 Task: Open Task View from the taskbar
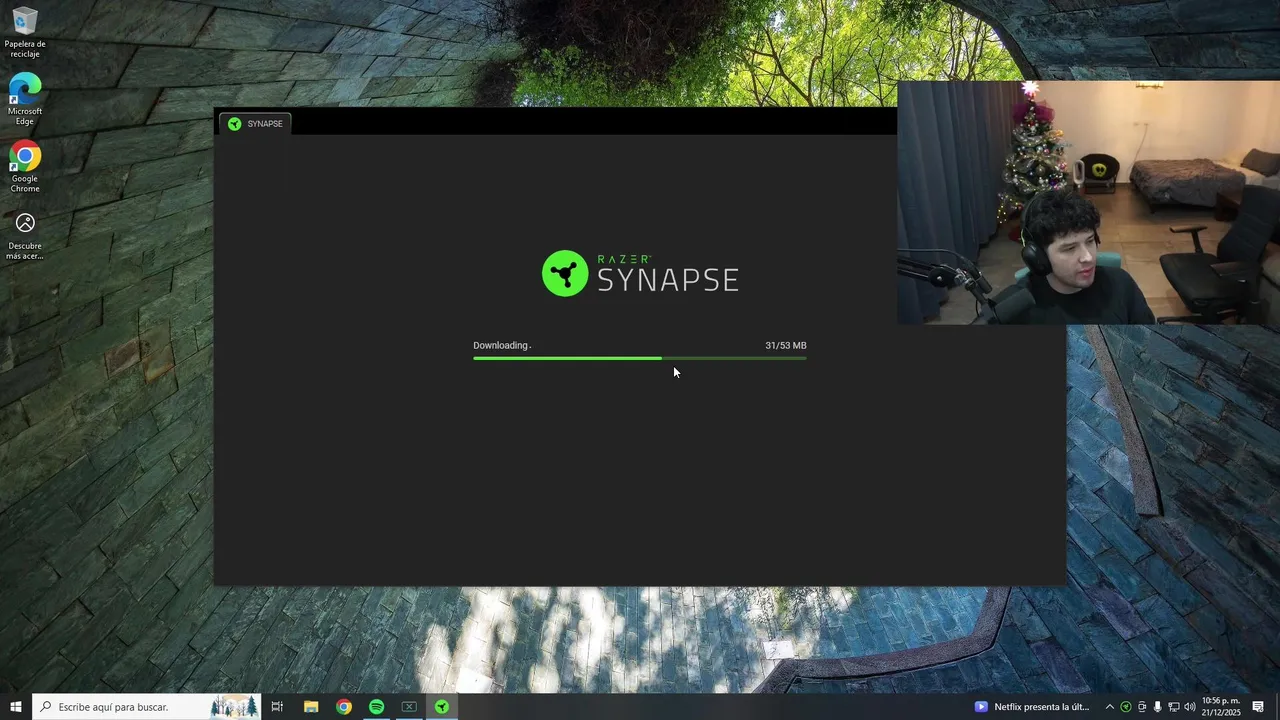click(x=277, y=707)
